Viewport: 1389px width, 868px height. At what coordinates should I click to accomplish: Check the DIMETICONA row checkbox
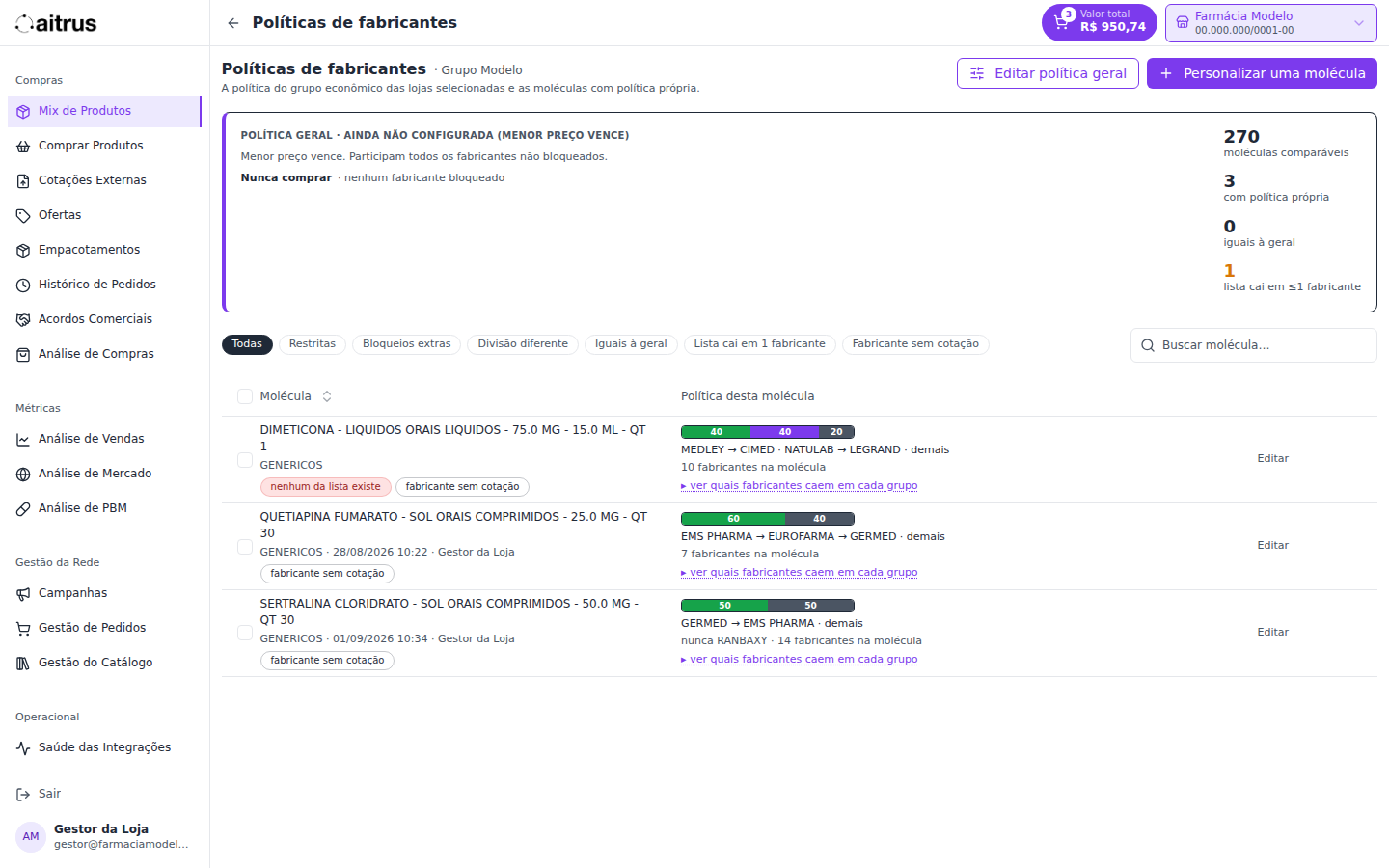click(x=245, y=460)
